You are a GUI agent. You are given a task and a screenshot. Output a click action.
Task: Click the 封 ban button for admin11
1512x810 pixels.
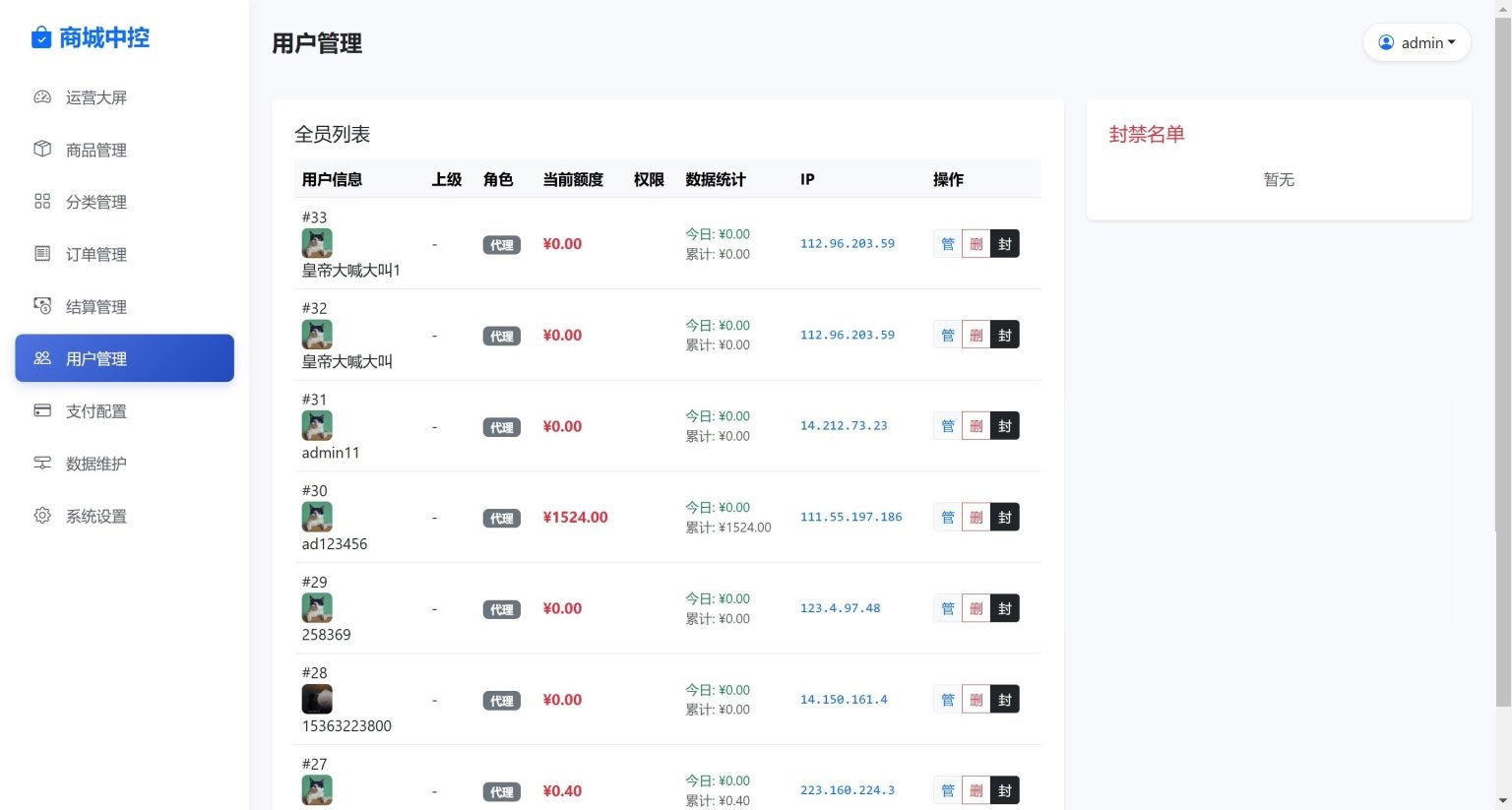1004,425
